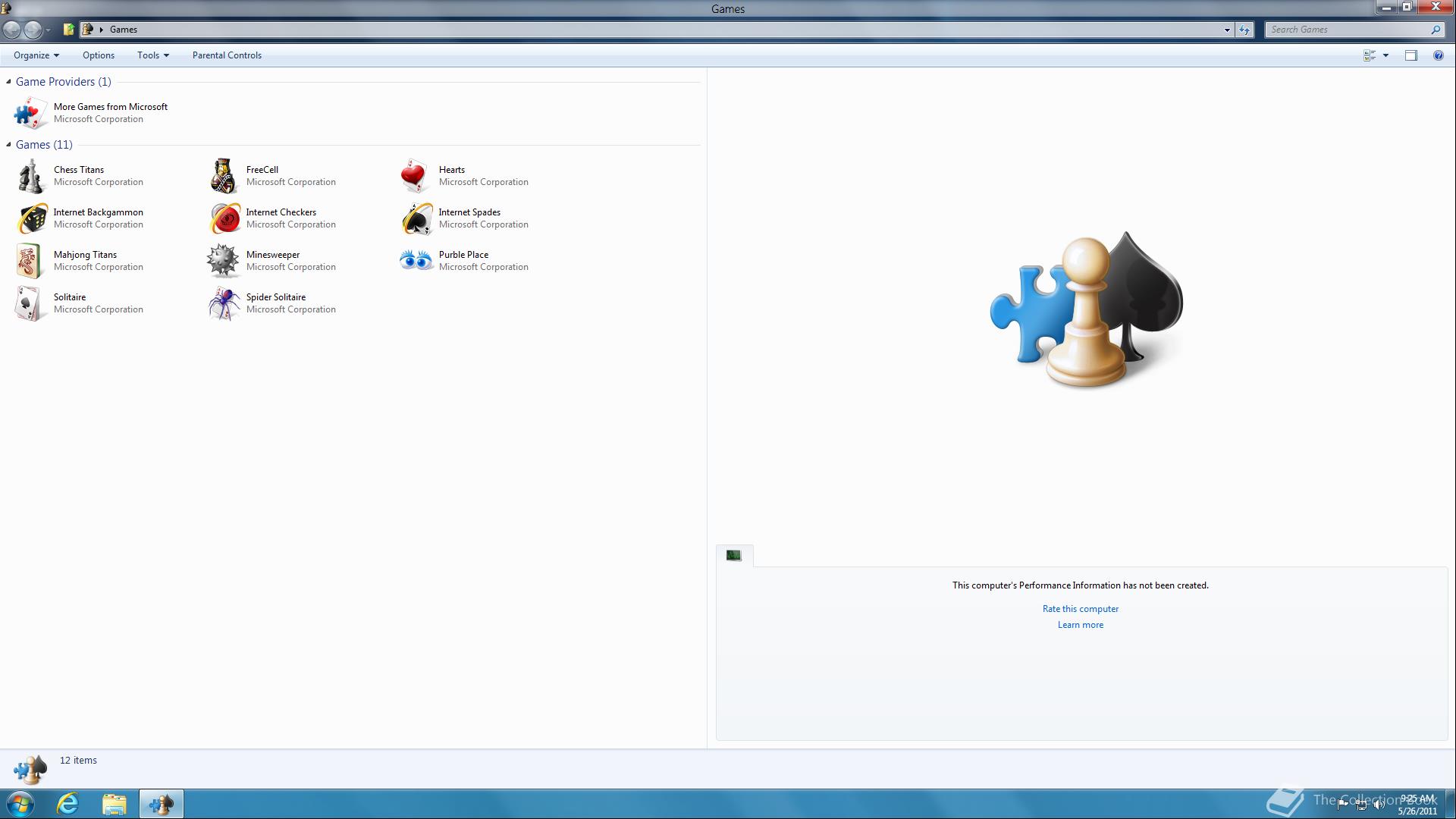Viewport: 1456px width, 819px height.
Task: Click the change view icon
Action: tap(1370, 55)
